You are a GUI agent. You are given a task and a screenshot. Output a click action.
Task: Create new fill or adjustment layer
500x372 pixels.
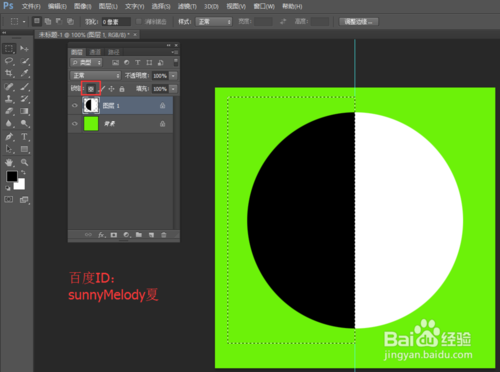(126, 235)
